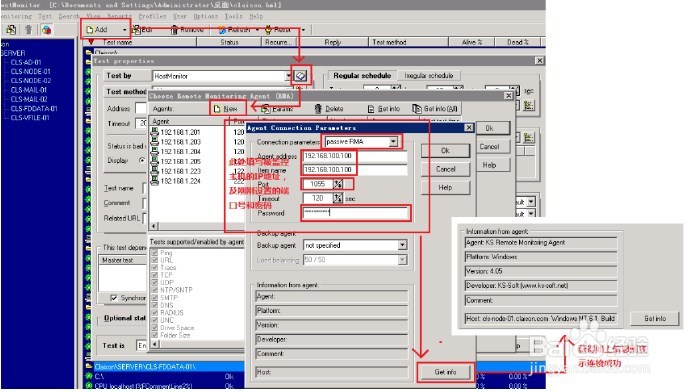The height and width of the screenshot is (392, 690).
Task: Open the Profiles menu
Action: (152, 16)
